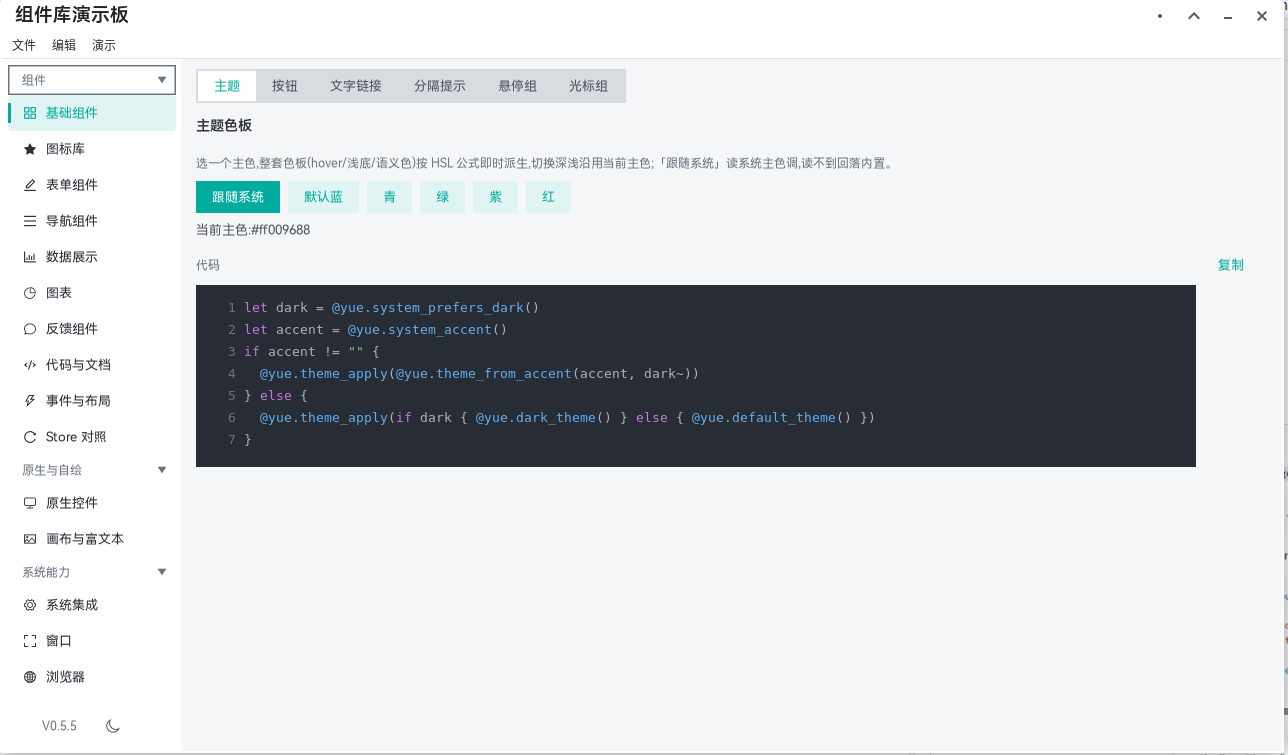Click the text 当前主色:#ff009688
The height and width of the screenshot is (755, 1288).
point(253,230)
